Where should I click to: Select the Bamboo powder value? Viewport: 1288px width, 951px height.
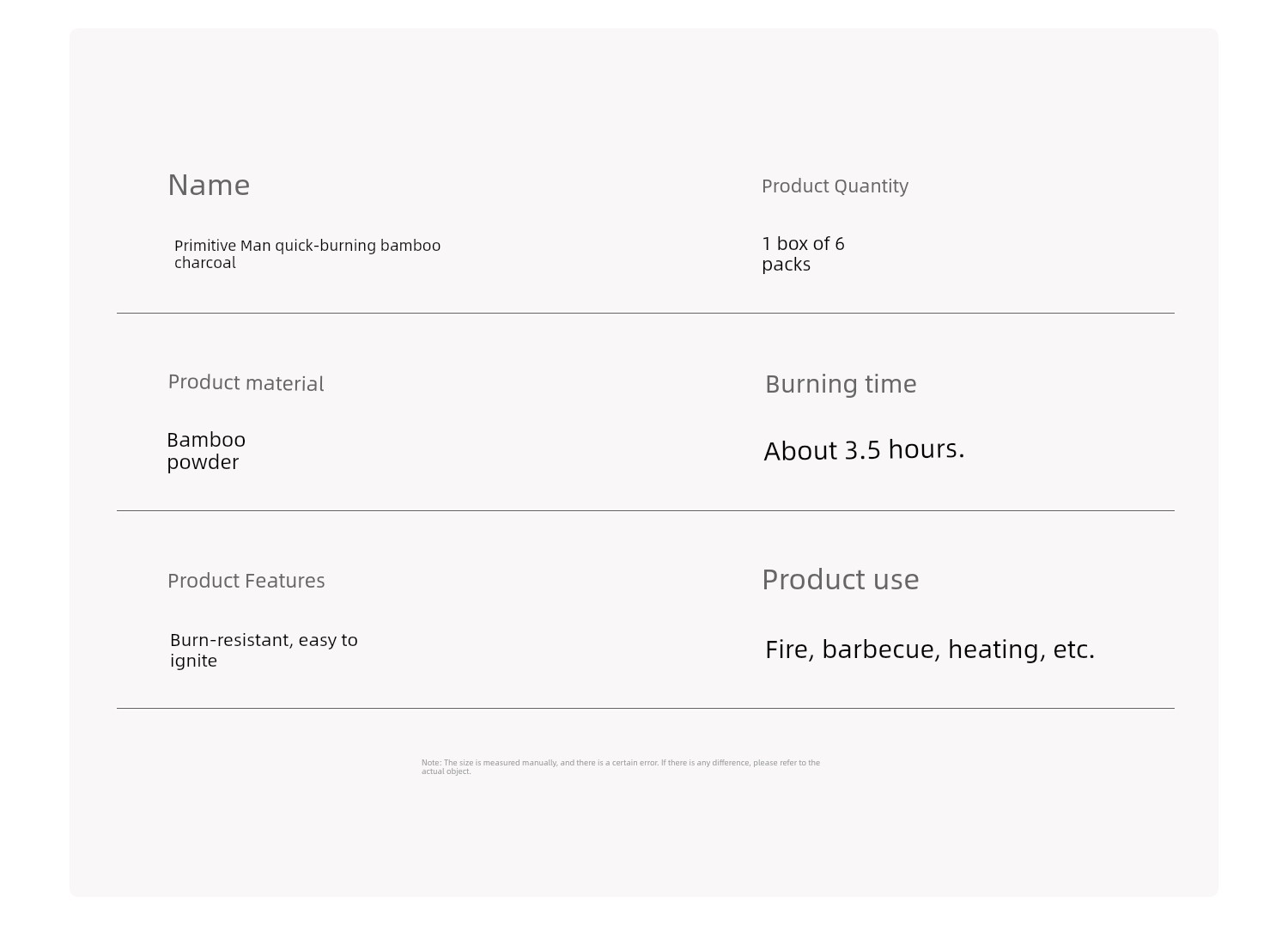coord(206,451)
